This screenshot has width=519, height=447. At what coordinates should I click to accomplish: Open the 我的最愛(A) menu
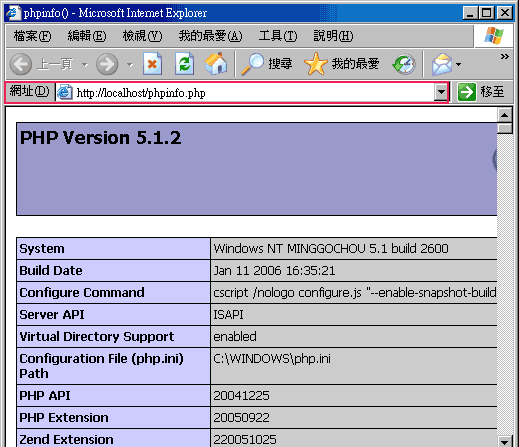pyautogui.click(x=211, y=36)
